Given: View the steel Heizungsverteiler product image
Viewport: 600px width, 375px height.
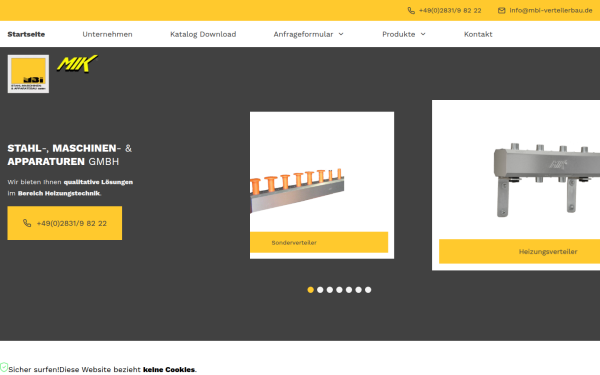Looking at the screenshot, I should [x=546, y=180].
